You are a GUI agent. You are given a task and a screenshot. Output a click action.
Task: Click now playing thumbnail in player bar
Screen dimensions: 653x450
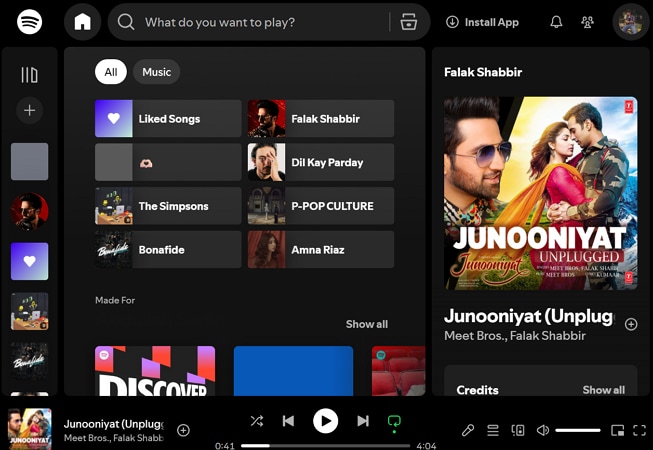coord(30,429)
